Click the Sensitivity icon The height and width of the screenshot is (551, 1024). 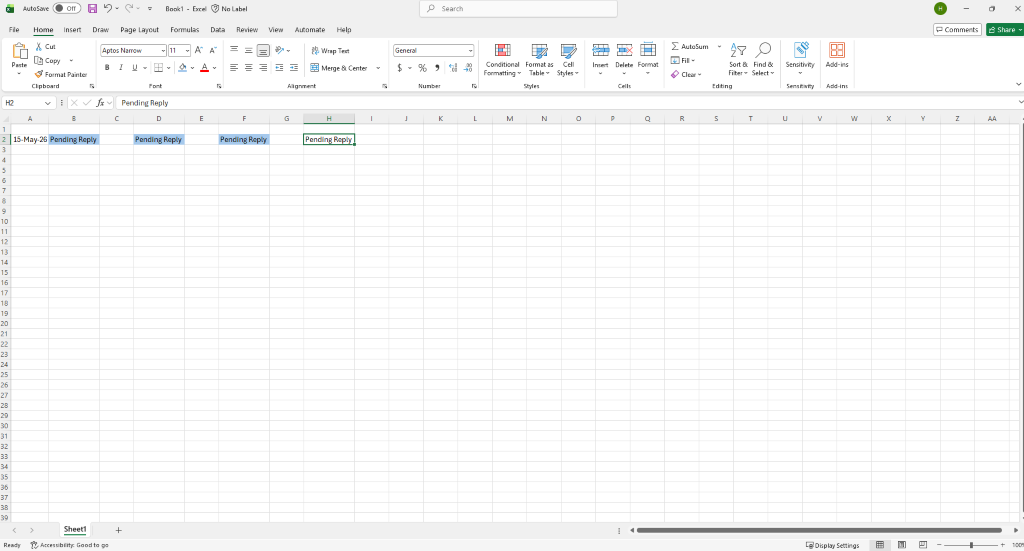pos(800,51)
